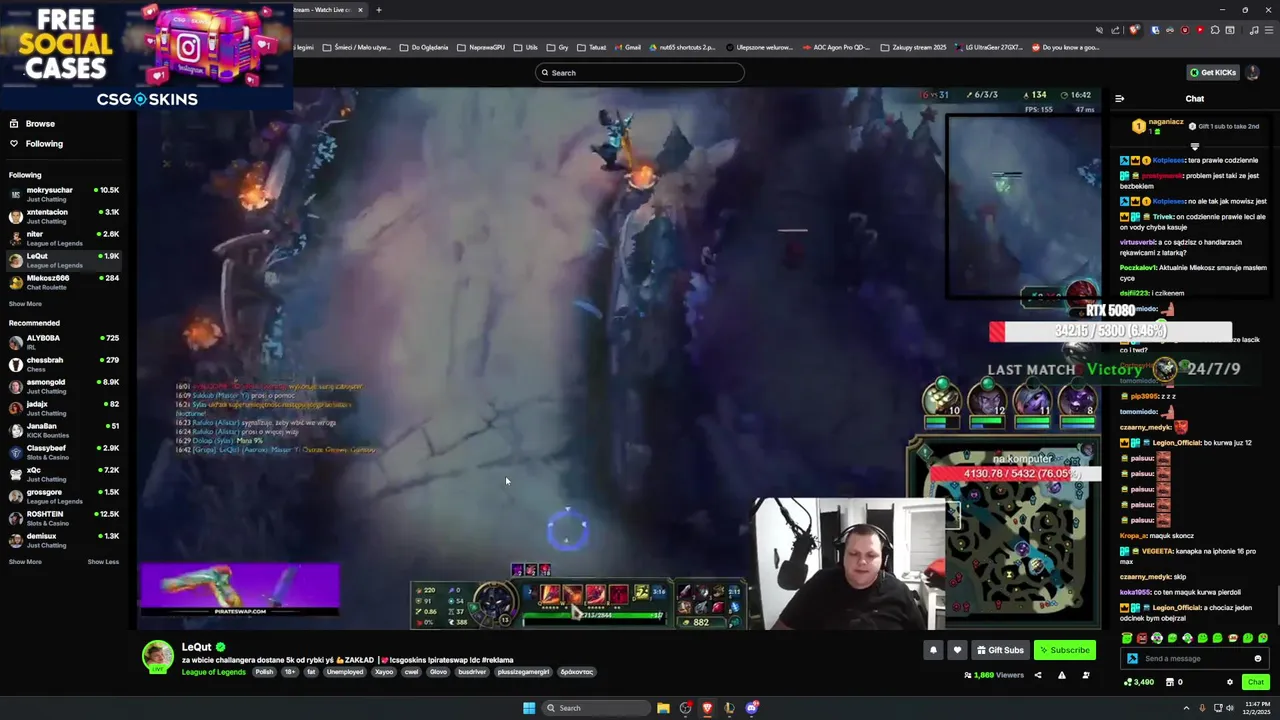The height and width of the screenshot is (720, 1280).
Task: Show hidden system tray icons
Action: point(1186,708)
